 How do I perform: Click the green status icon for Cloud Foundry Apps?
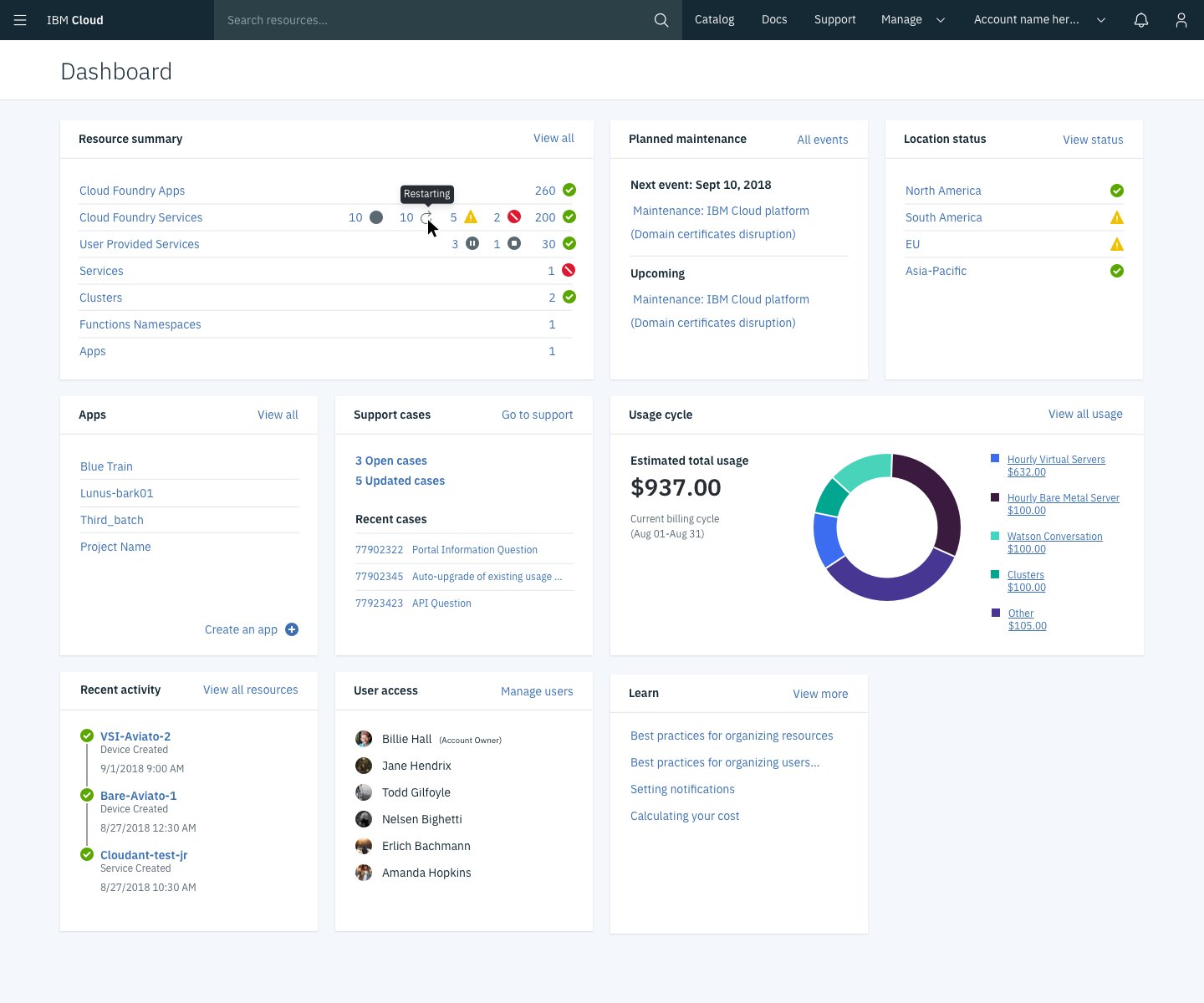coord(569,190)
